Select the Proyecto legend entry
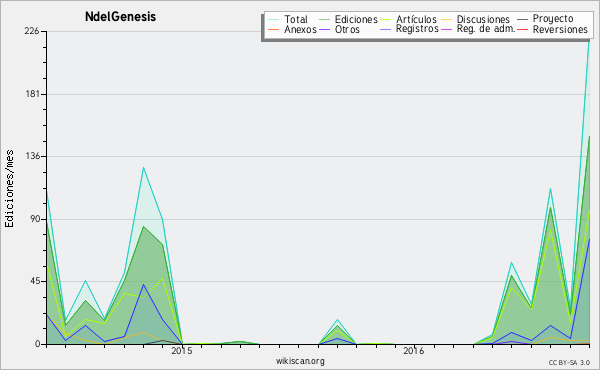Screen dimensions: 600x370 [553, 19]
